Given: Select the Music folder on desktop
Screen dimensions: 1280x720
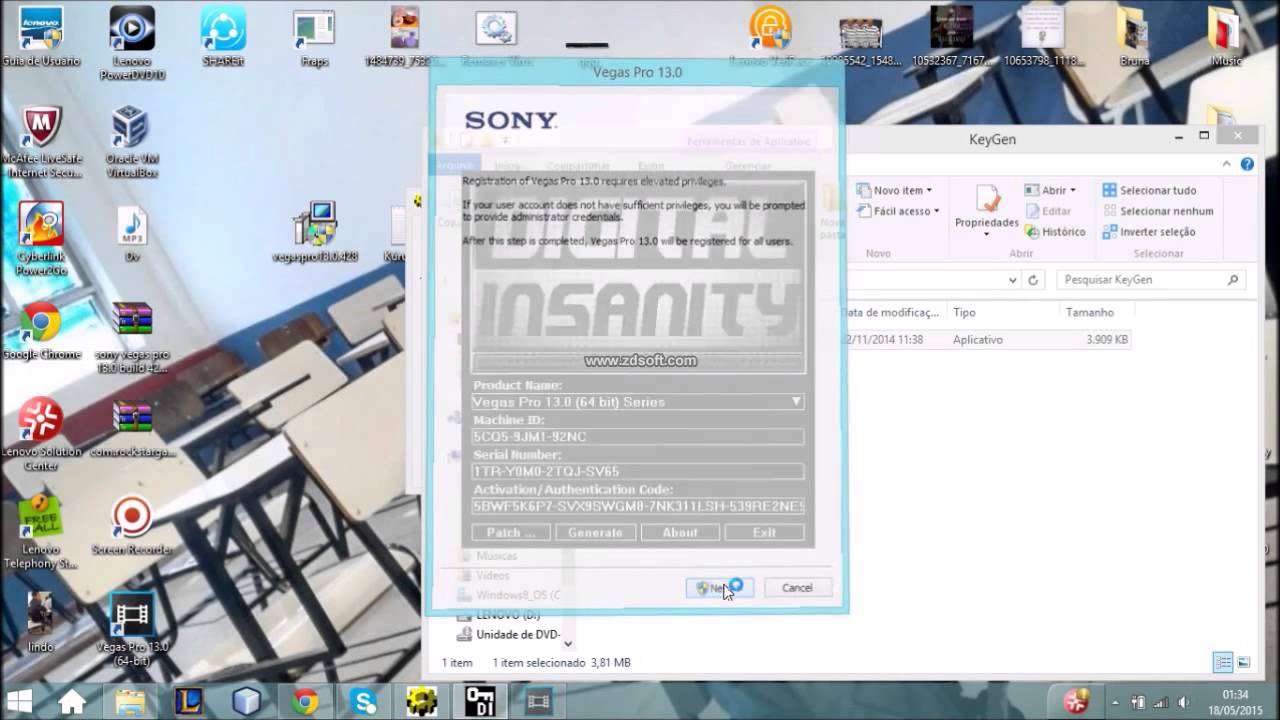Looking at the screenshot, I should tap(1226, 37).
